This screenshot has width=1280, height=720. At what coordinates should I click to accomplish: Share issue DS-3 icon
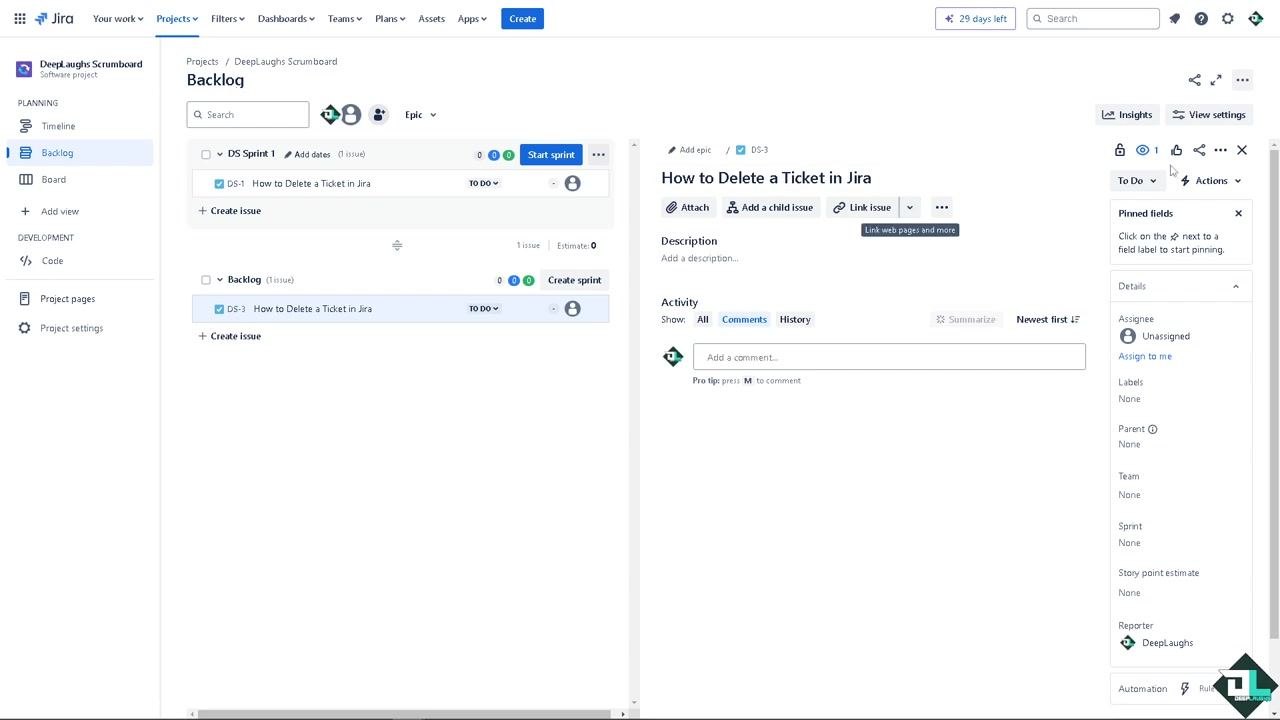click(x=1199, y=150)
